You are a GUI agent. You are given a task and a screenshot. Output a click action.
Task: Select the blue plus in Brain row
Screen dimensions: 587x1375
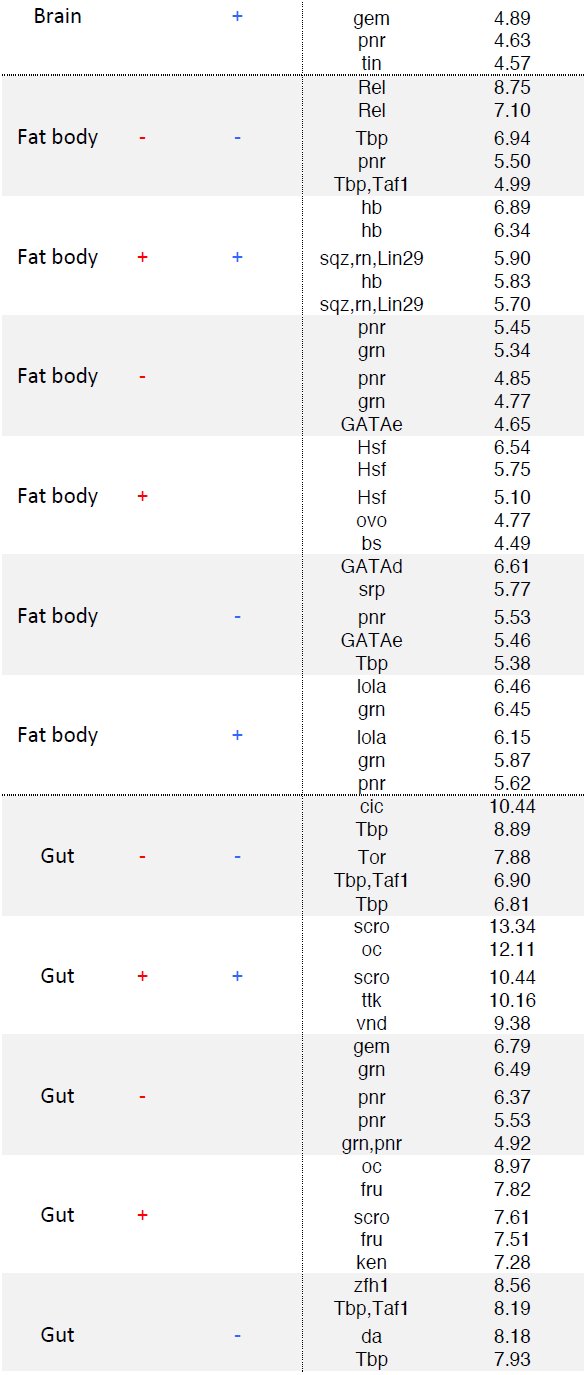pyautogui.click(x=237, y=17)
